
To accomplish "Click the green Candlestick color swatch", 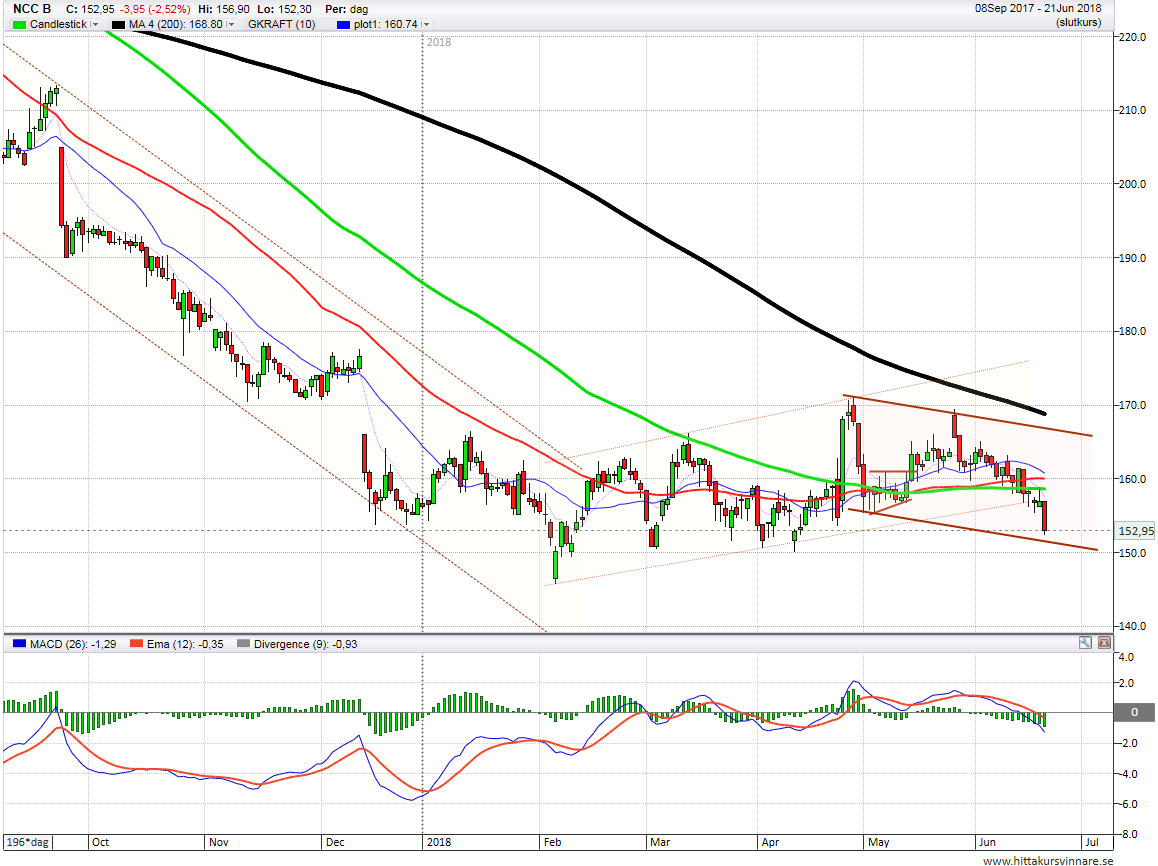I will [x=19, y=24].
